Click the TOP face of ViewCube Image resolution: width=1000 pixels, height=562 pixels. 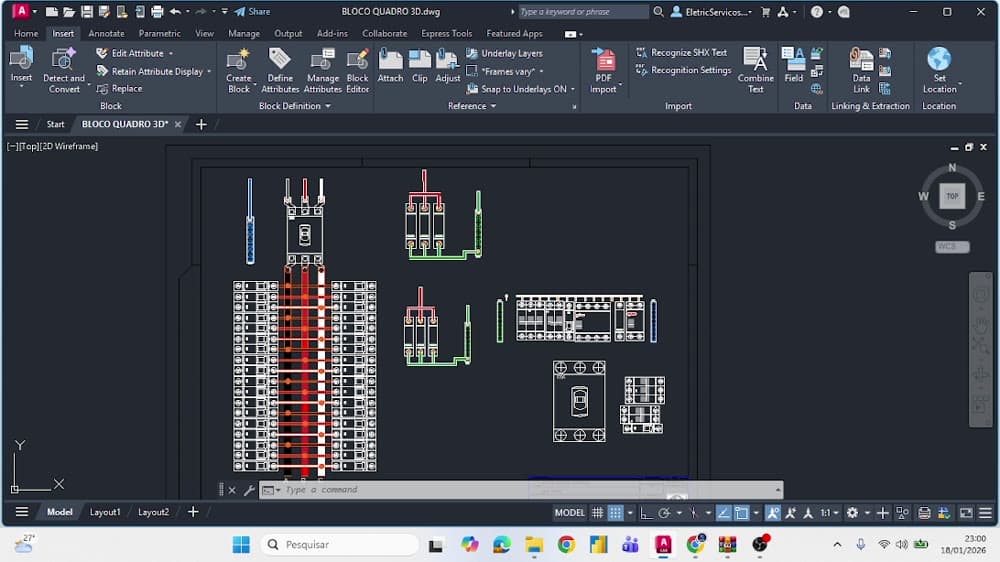(x=952, y=196)
